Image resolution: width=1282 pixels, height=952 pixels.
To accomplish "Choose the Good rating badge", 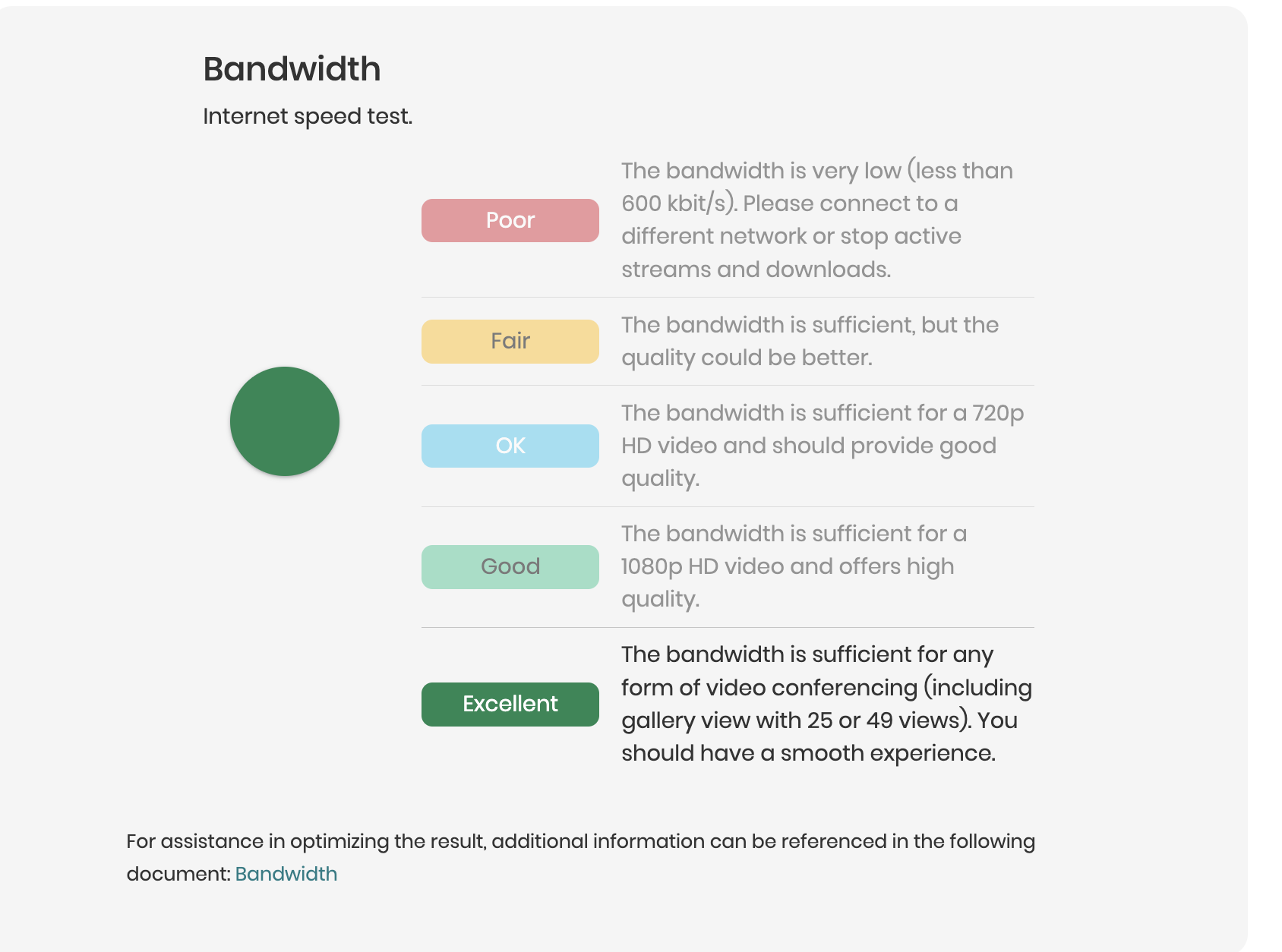I will pyautogui.click(x=510, y=566).
